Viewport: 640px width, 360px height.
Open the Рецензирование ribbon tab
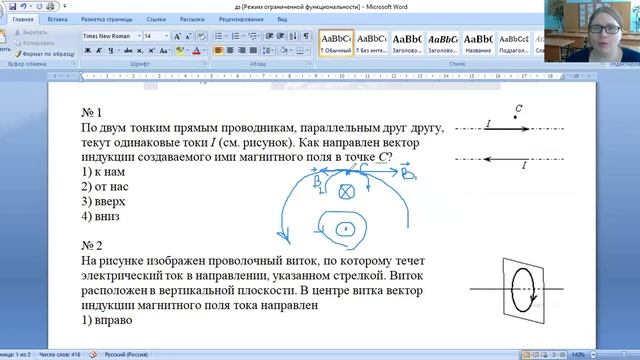click(x=241, y=19)
